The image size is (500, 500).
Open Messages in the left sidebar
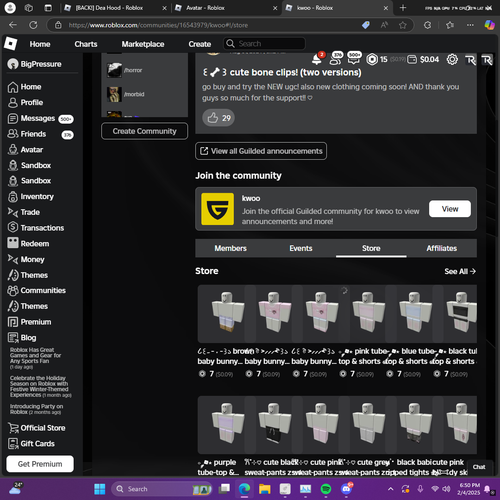40,118
